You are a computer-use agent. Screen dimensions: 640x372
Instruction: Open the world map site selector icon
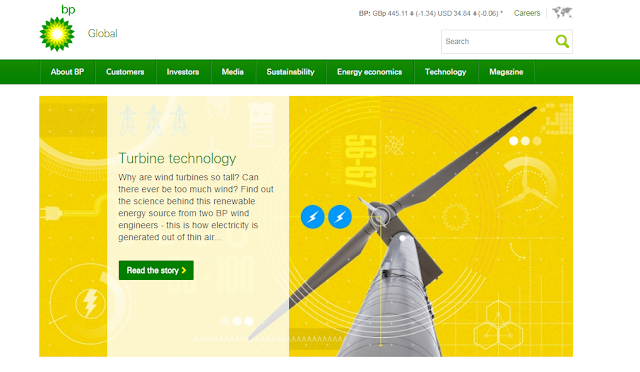click(562, 13)
